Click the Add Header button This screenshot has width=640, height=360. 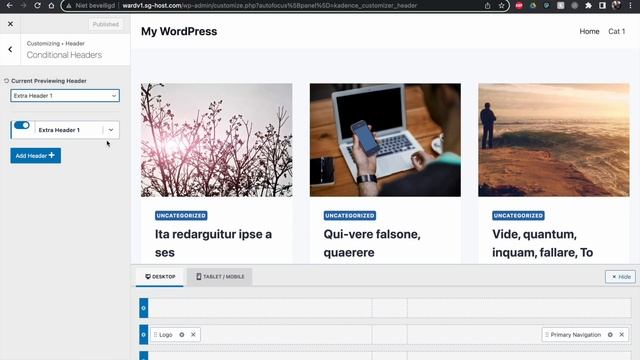(36, 156)
